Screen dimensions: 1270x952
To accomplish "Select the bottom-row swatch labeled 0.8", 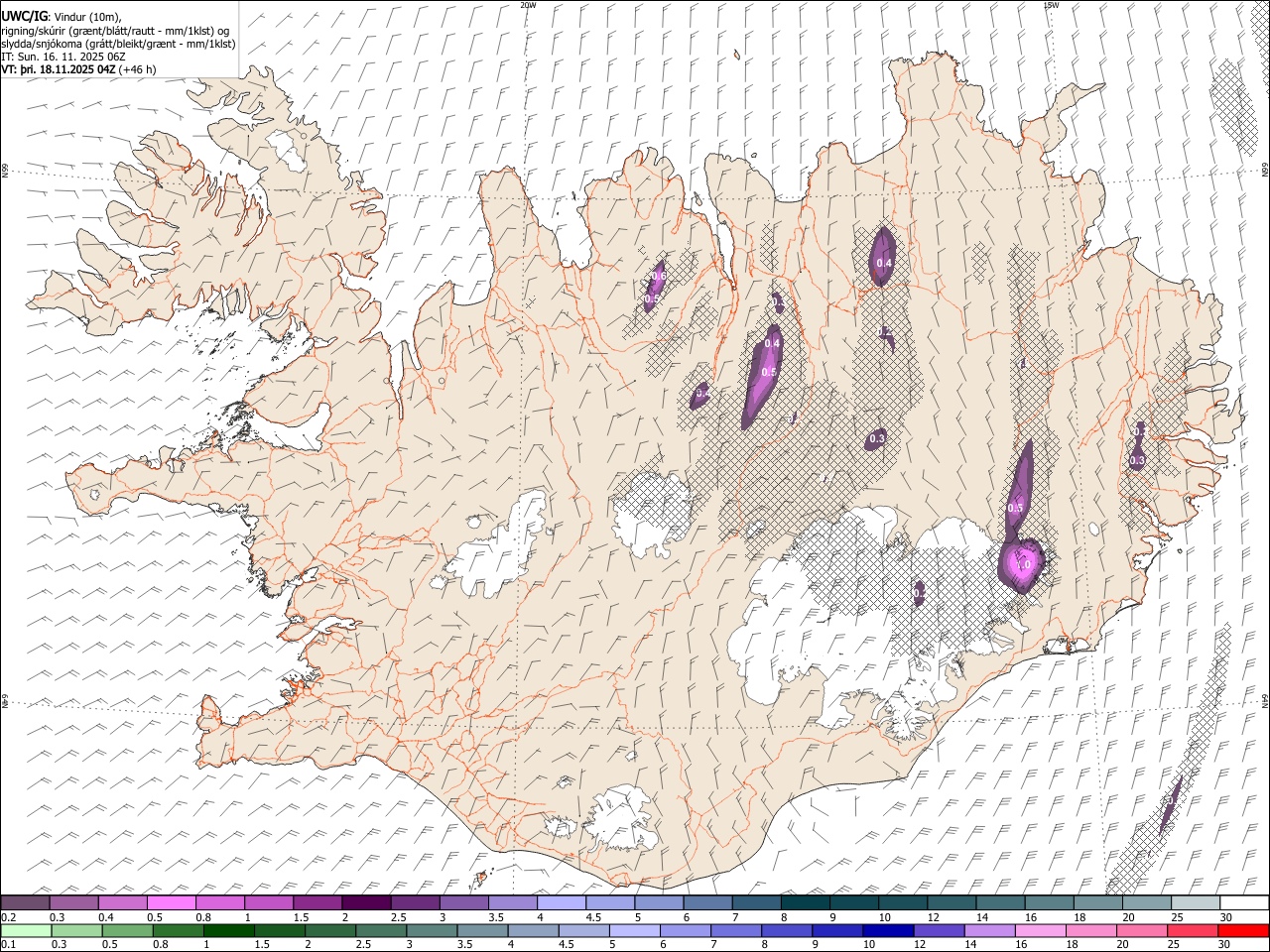I will click(x=179, y=930).
